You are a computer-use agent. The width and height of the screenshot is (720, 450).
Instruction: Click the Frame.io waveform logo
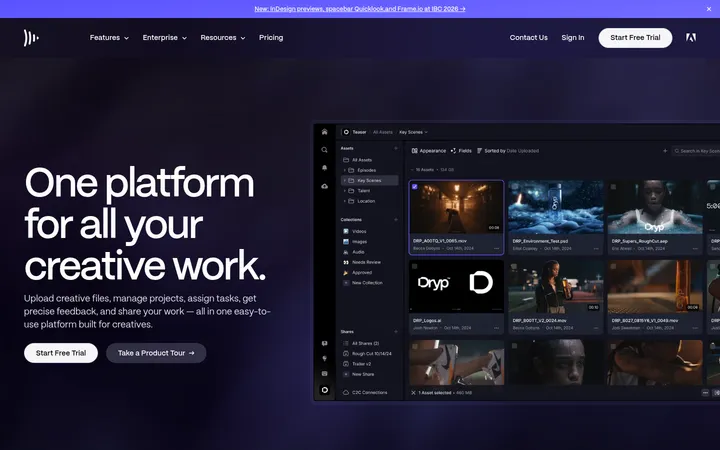point(31,38)
